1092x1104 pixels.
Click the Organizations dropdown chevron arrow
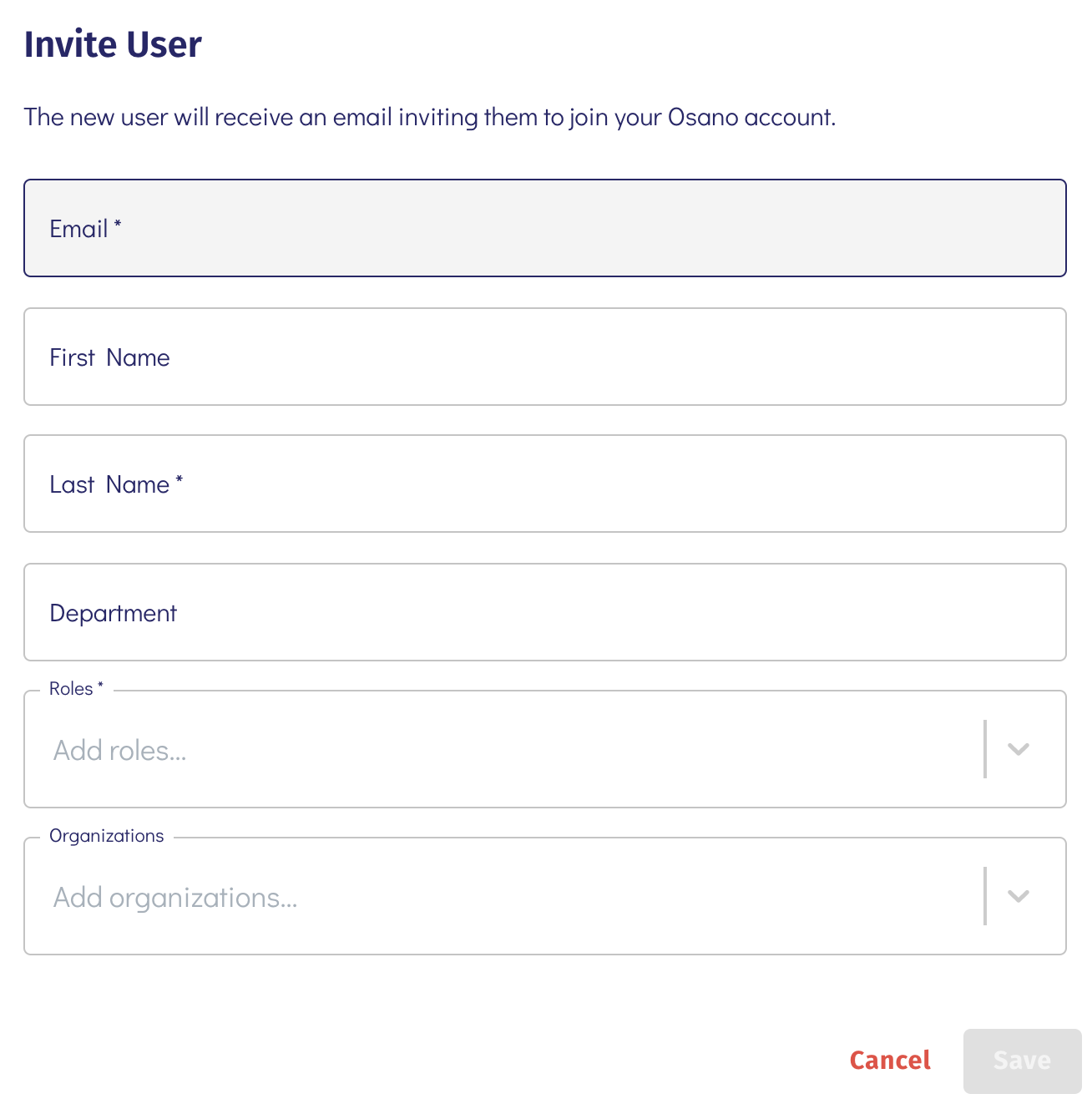tap(1018, 896)
